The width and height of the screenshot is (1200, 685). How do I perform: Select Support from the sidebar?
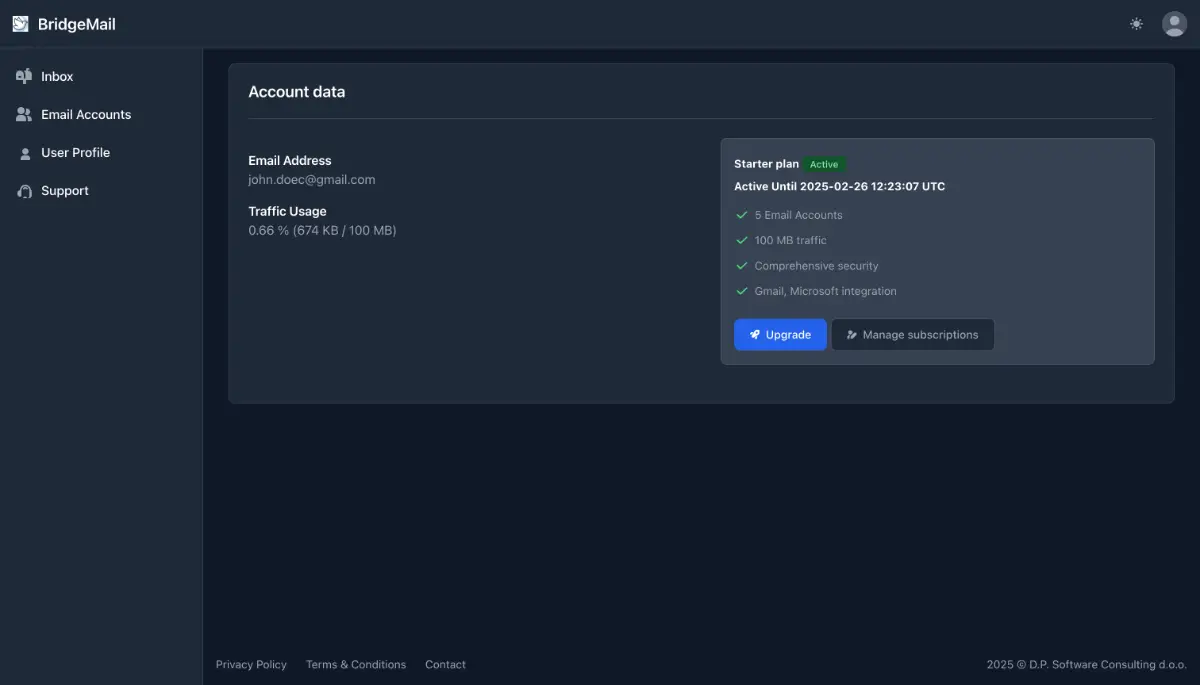coord(65,191)
